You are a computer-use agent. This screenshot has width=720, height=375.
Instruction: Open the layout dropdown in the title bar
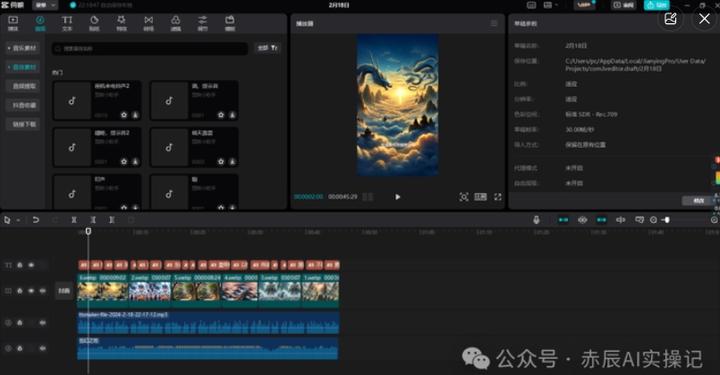tap(551, 5)
